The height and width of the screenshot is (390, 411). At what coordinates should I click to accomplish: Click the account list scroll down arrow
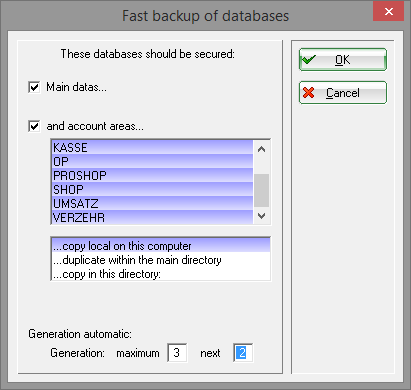(x=262, y=216)
